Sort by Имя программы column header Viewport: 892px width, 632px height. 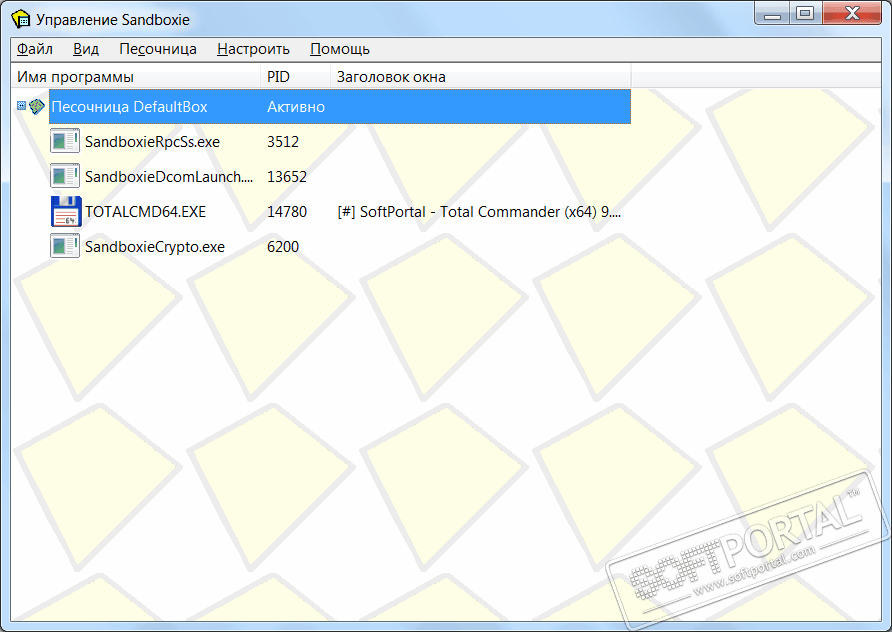(135, 77)
